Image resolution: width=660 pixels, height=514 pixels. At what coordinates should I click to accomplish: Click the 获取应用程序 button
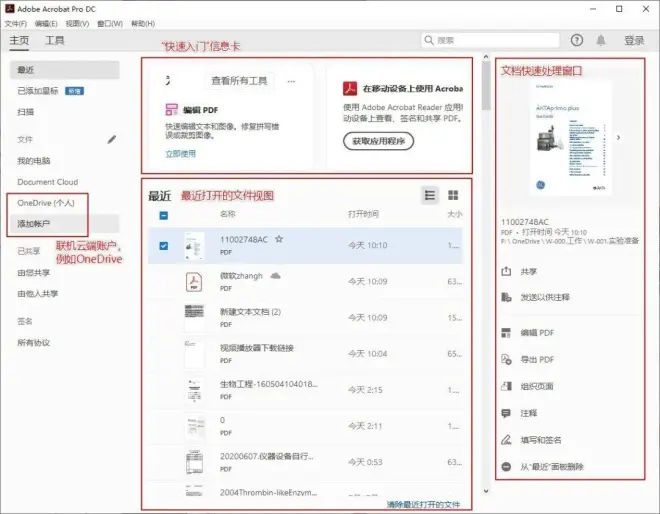click(x=378, y=141)
